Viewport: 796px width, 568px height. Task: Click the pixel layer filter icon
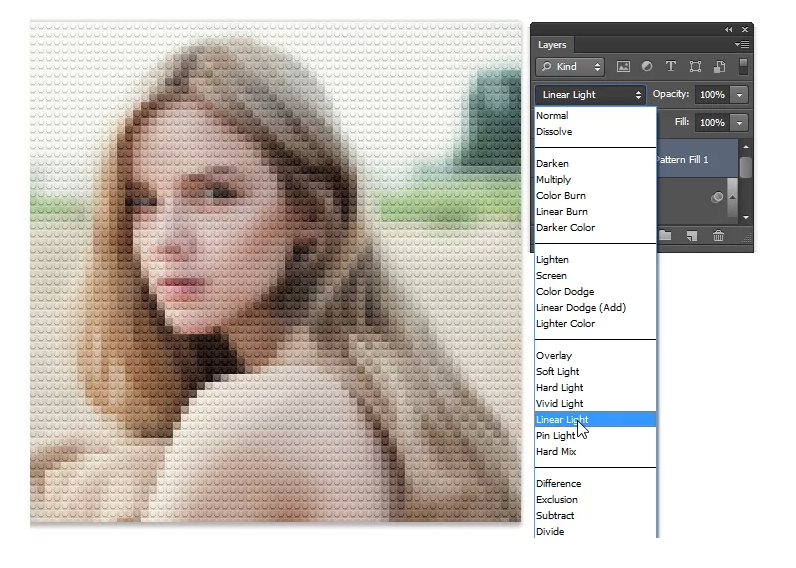point(623,67)
